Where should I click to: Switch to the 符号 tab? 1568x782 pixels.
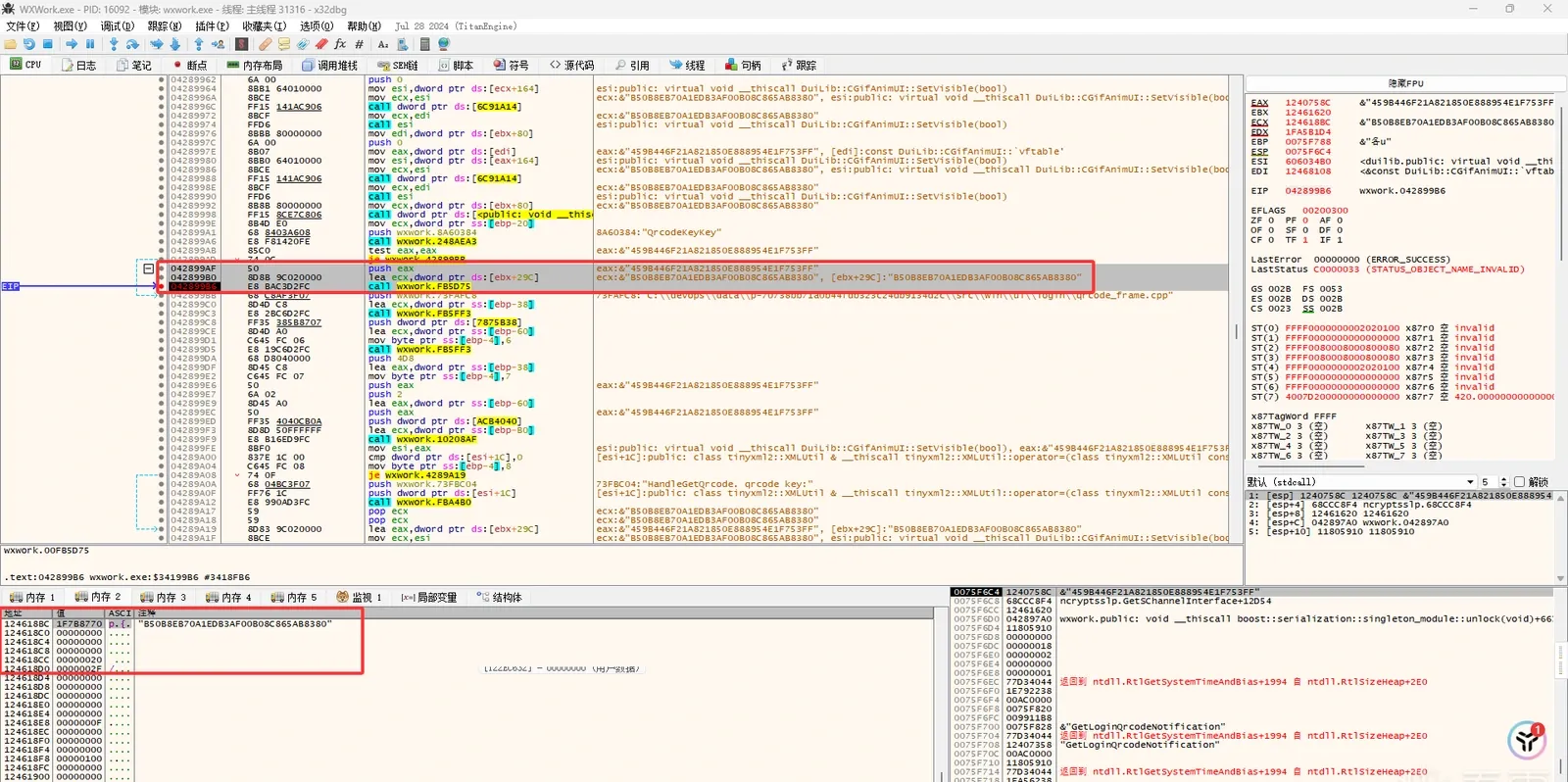click(x=511, y=66)
